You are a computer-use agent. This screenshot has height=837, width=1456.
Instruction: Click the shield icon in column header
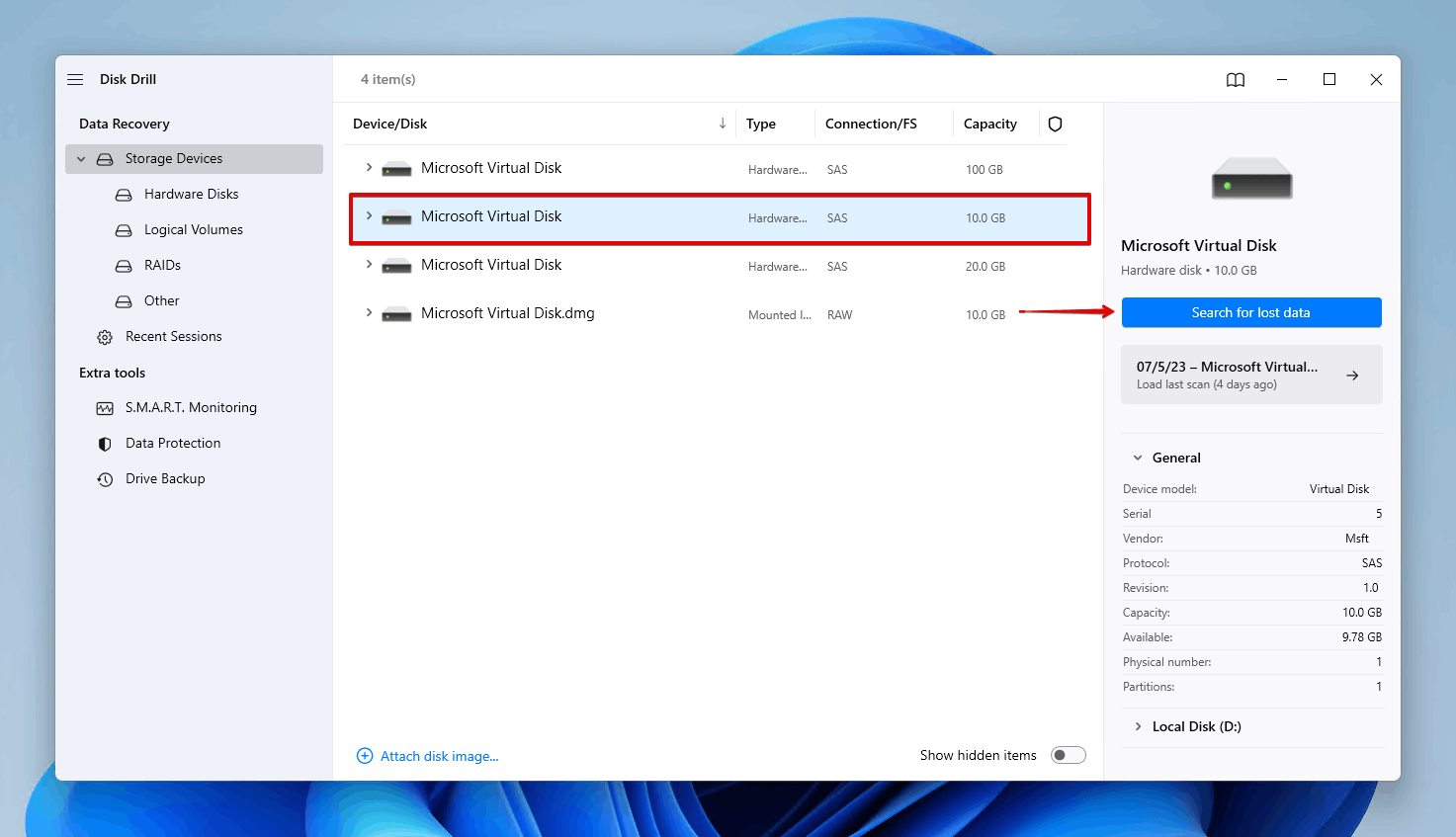(x=1055, y=124)
